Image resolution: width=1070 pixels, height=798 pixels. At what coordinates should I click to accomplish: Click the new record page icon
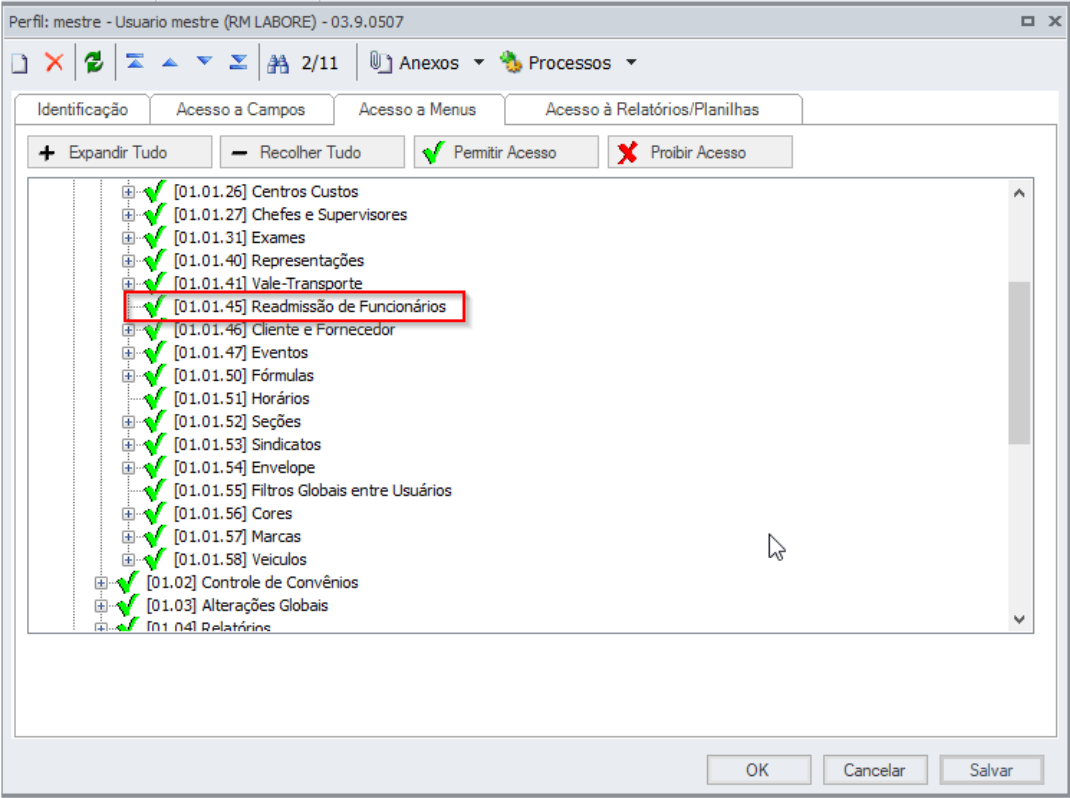[19, 63]
